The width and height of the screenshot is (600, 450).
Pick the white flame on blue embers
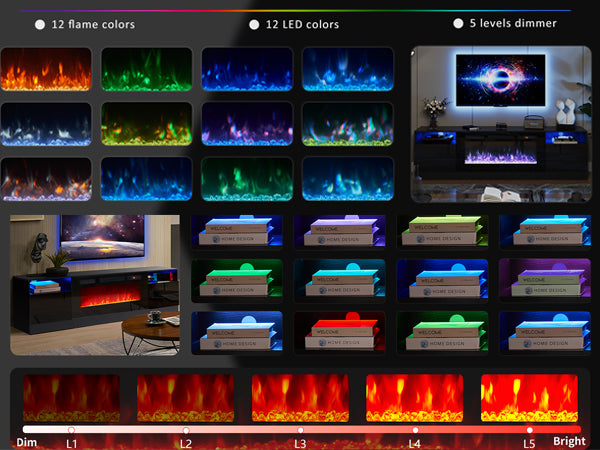[46, 124]
